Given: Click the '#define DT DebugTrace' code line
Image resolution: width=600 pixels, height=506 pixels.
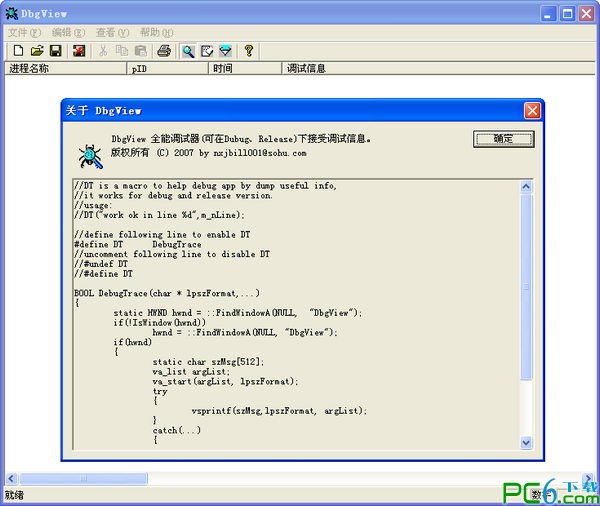Looking at the screenshot, I should pos(138,244).
